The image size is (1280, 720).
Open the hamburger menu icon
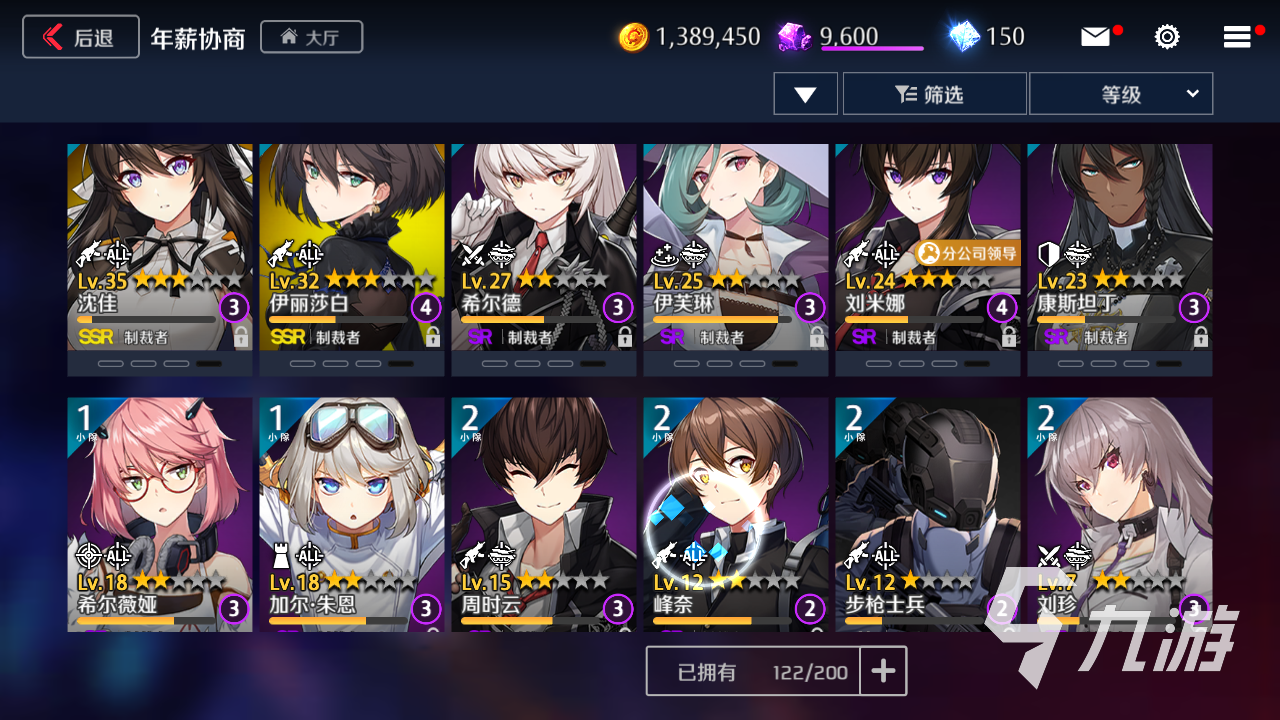[x=1237, y=37]
